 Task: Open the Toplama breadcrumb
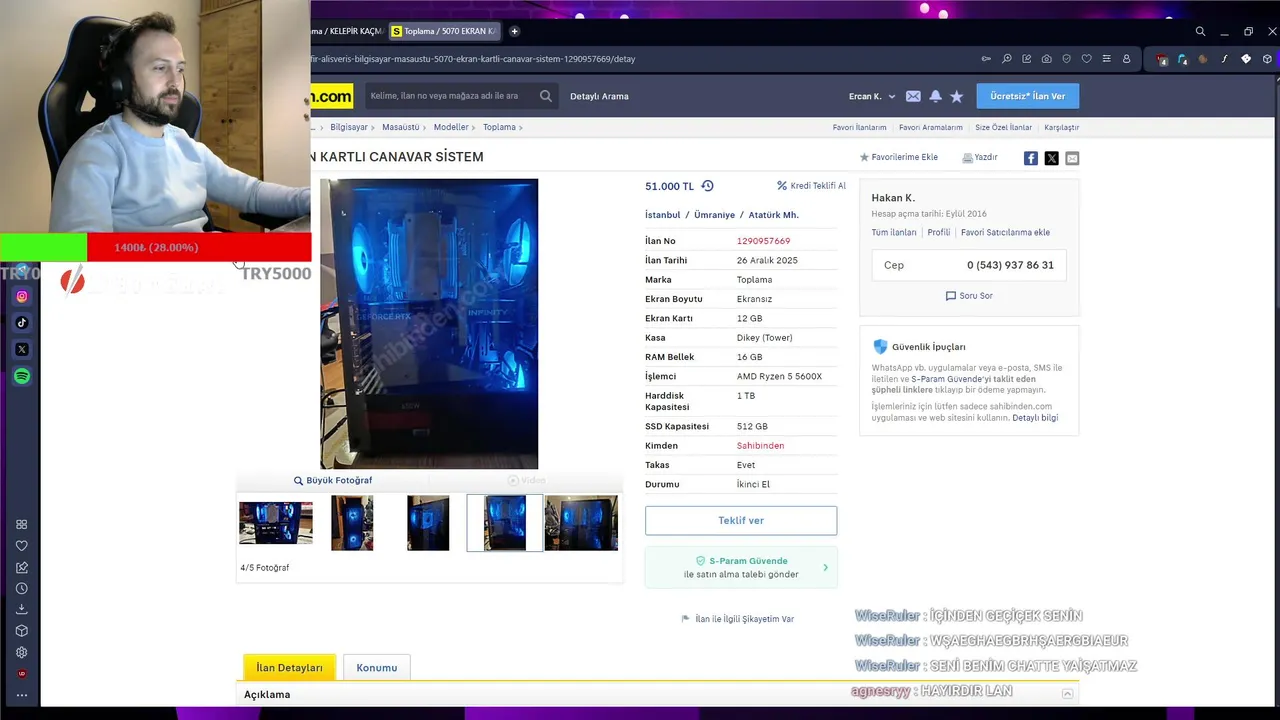click(x=499, y=127)
